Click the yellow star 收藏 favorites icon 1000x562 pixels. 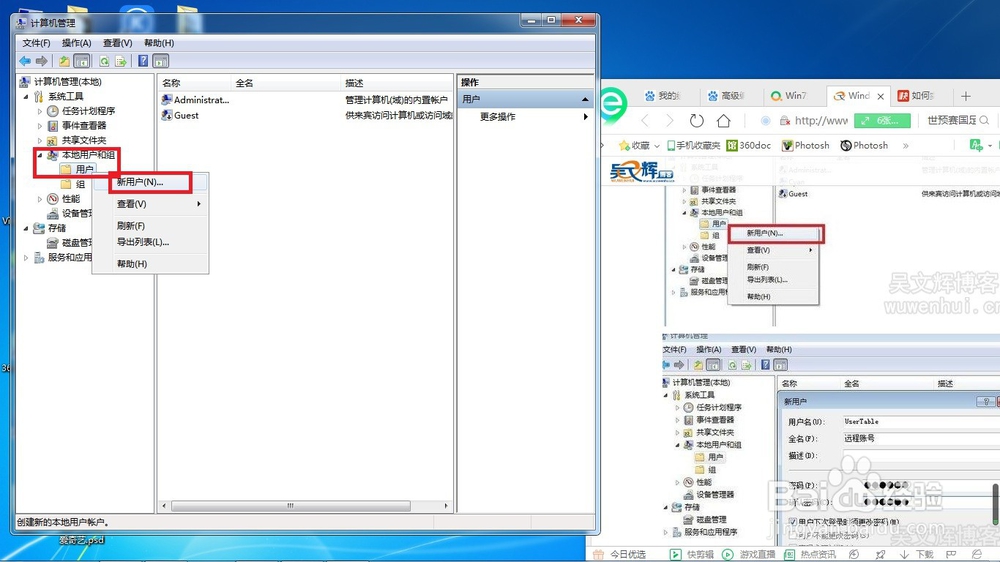(x=624, y=145)
